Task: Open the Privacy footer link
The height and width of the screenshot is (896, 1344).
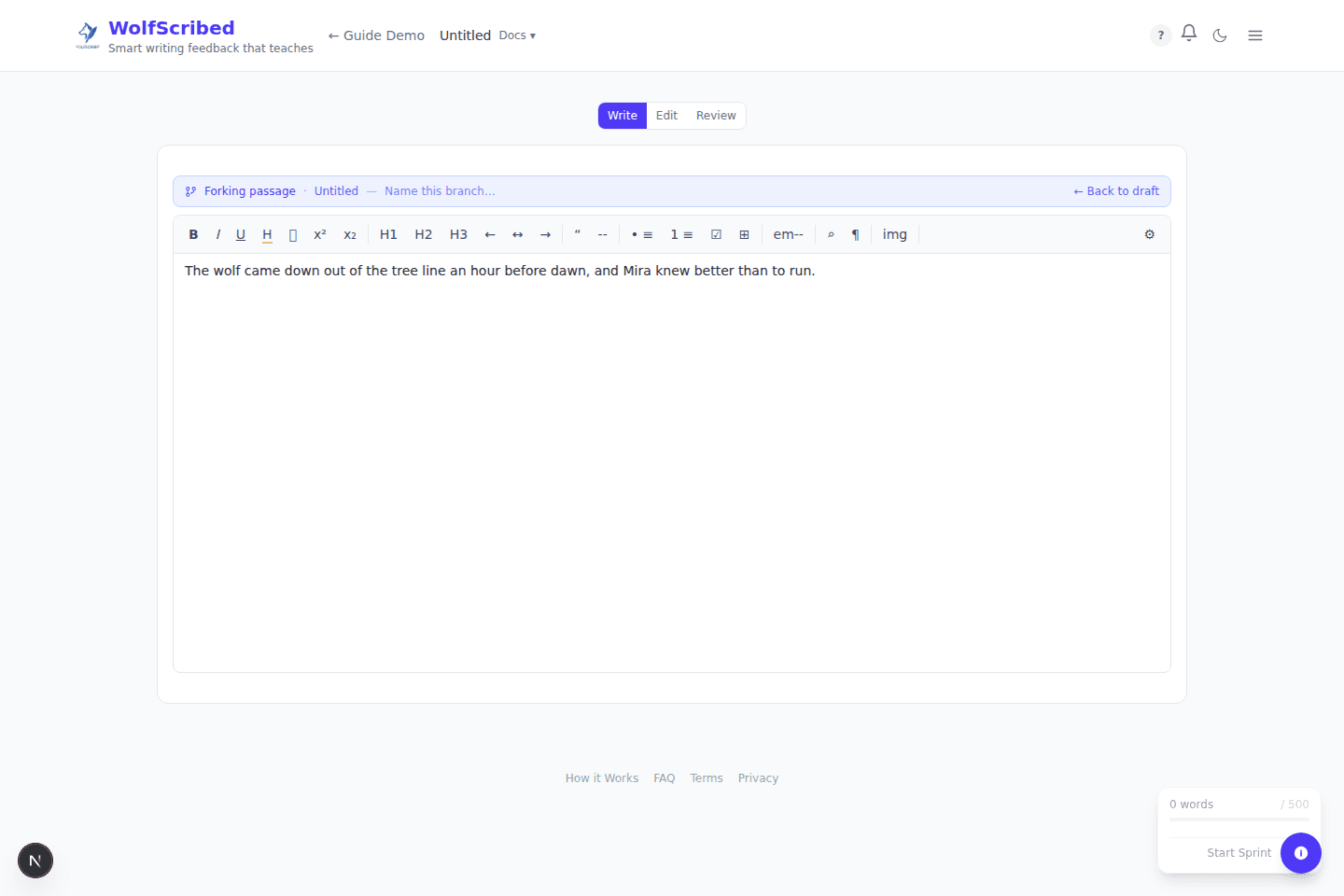Action: [x=758, y=778]
